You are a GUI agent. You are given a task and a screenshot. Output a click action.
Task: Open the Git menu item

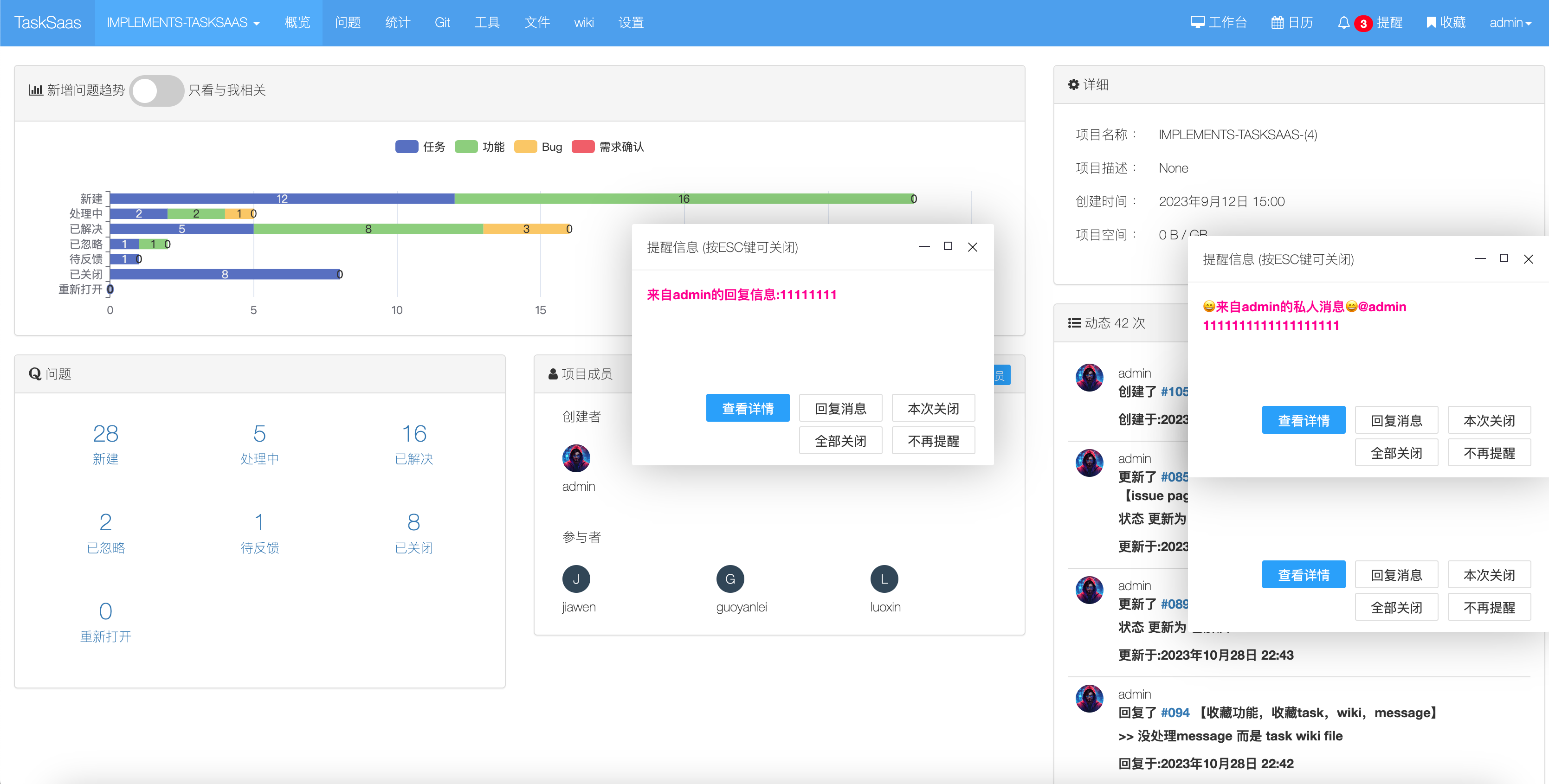click(x=442, y=22)
